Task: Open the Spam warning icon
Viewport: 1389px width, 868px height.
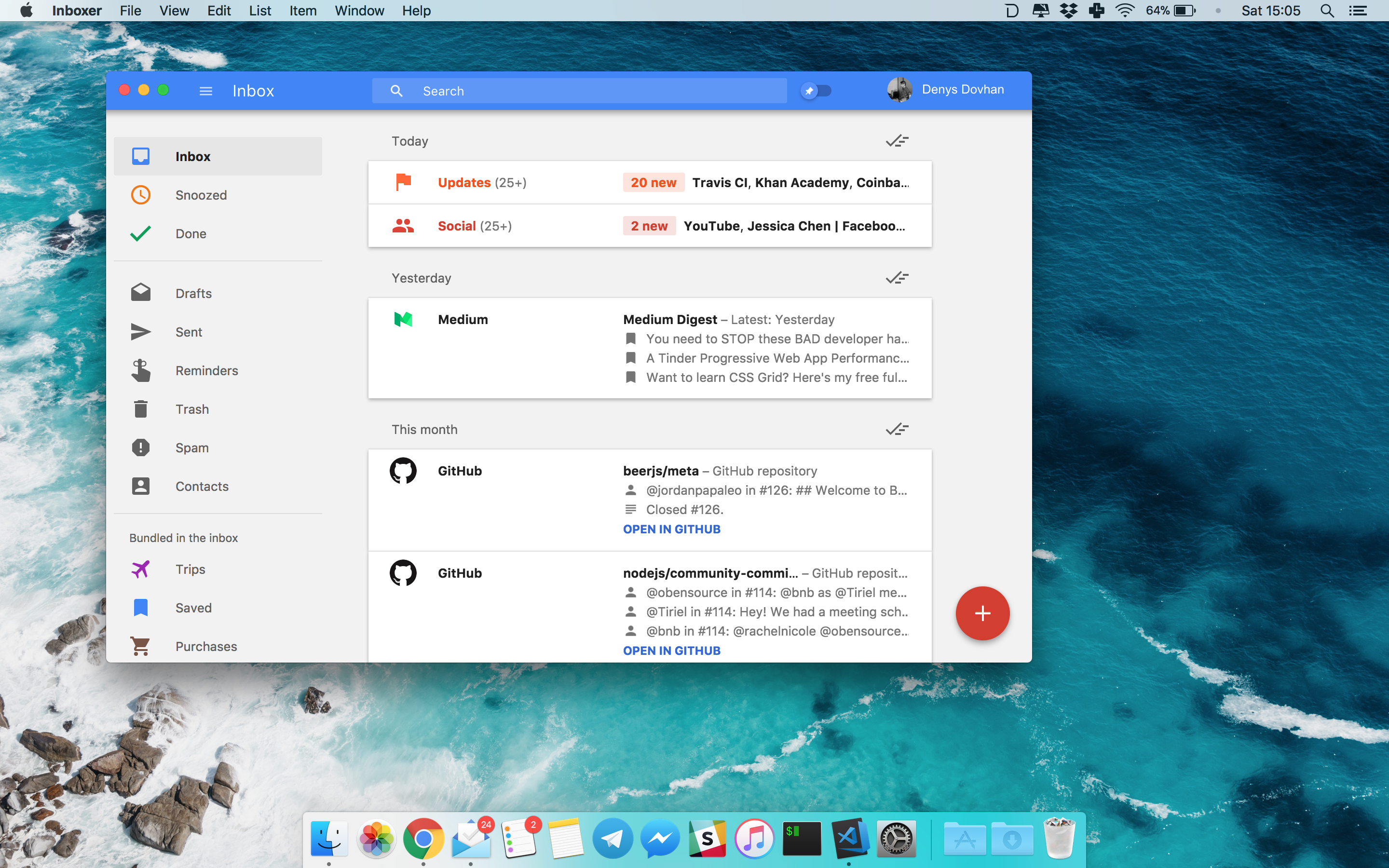Action: [141, 448]
